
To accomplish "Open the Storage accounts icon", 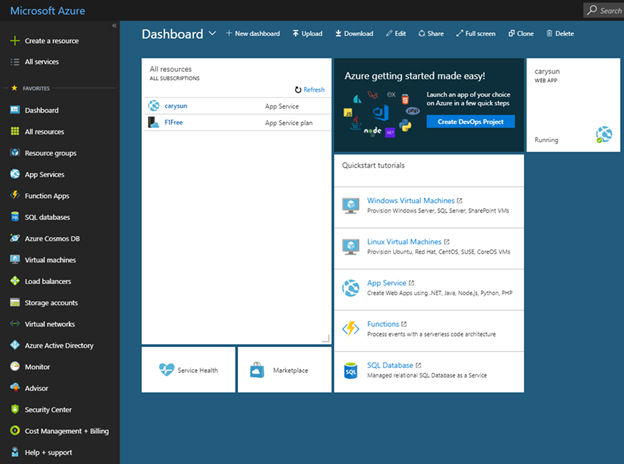I will (14, 303).
